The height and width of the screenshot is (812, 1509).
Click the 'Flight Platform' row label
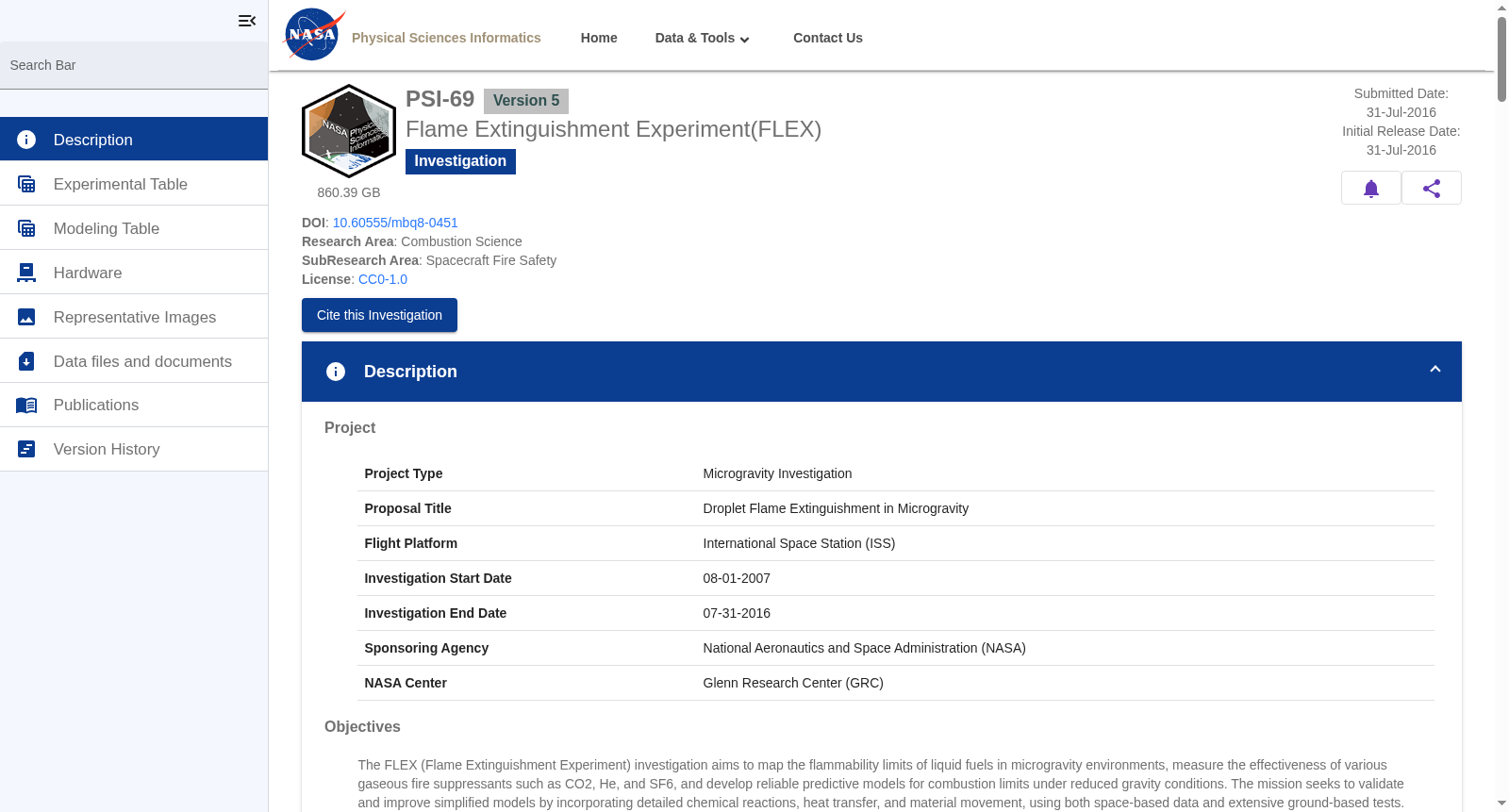(x=411, y=543)
